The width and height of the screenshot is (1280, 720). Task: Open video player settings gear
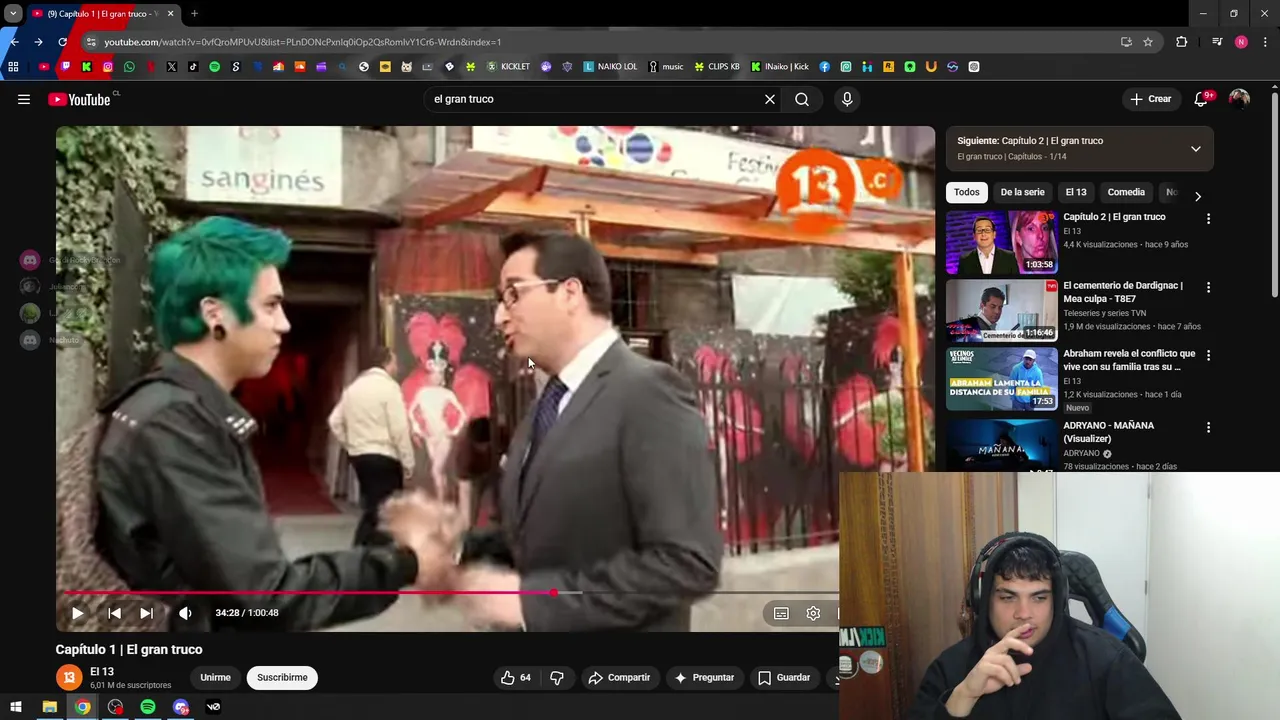pyautogui.click(x=813, y=613)
